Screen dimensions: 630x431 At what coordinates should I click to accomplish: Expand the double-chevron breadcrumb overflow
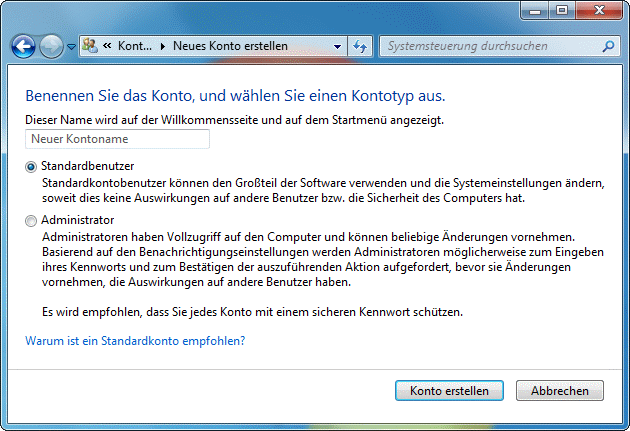point(106,46)
